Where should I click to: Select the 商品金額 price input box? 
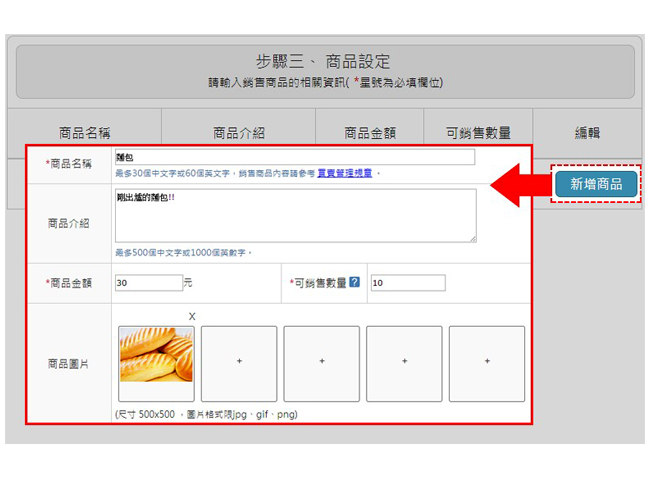coord(148,283)
